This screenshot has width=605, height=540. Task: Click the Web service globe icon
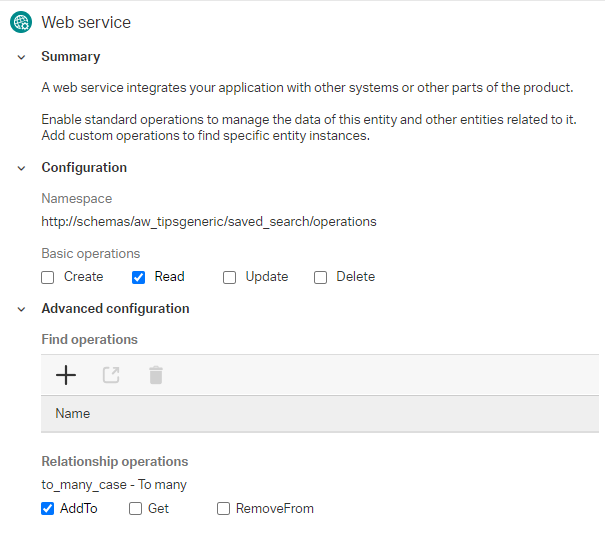[x=21, y=22]
